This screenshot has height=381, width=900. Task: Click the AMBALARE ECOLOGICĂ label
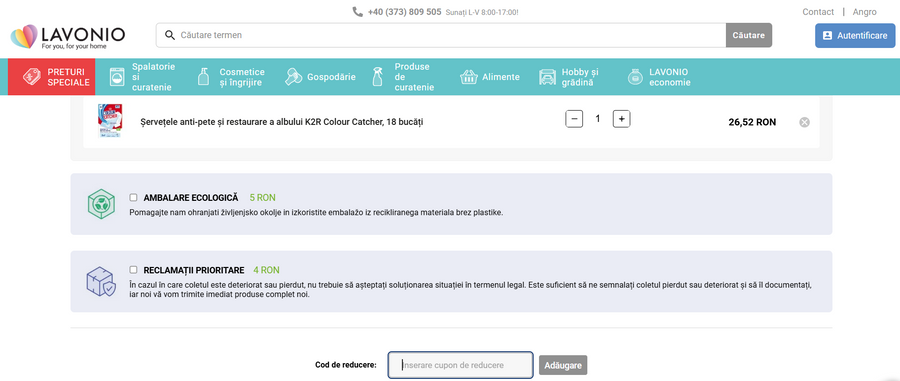point(191,197)
